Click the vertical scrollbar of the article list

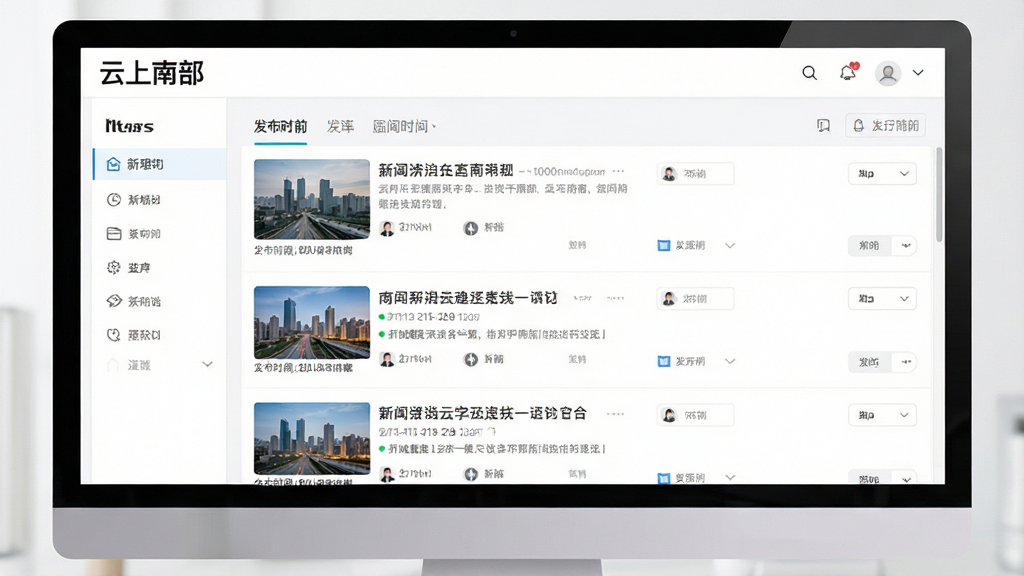pyautogui.click(x=939, y=195)
